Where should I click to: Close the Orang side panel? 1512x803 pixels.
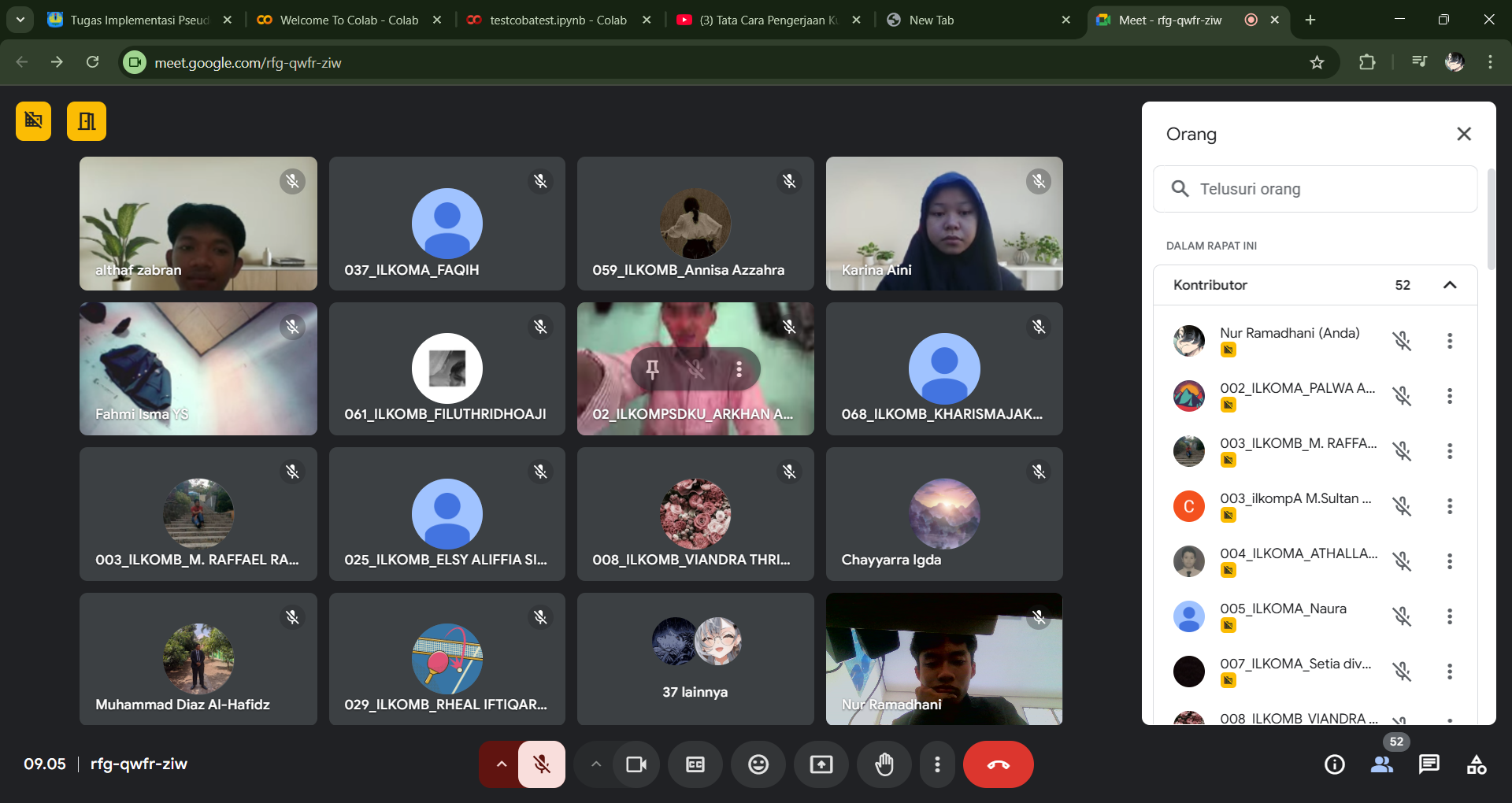(1464, 134)
